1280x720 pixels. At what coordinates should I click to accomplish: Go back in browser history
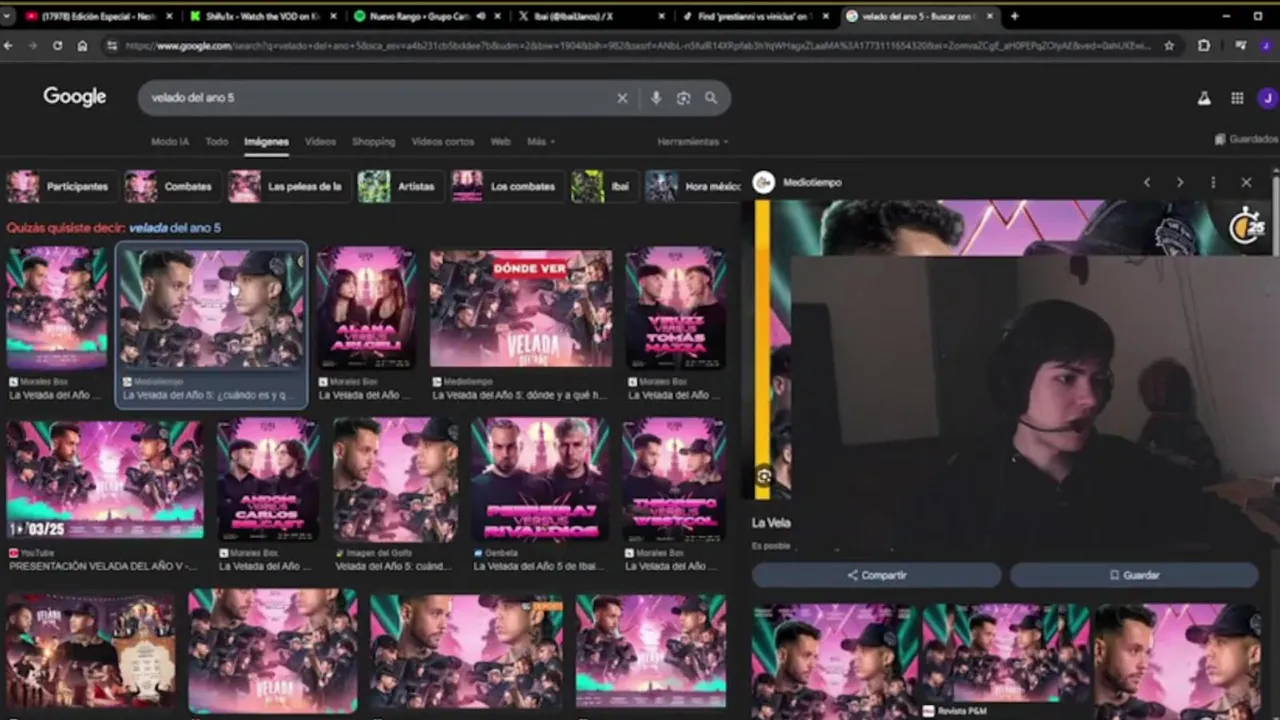coord(9,45)
